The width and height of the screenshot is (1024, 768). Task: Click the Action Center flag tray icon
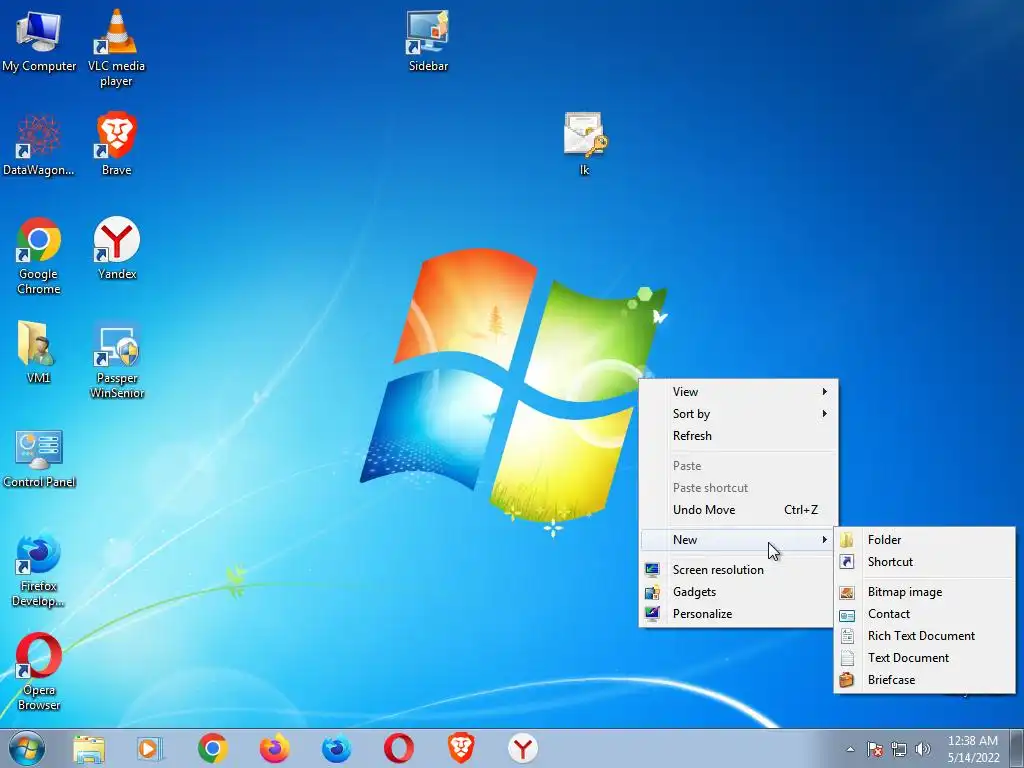tap(874, 749)
